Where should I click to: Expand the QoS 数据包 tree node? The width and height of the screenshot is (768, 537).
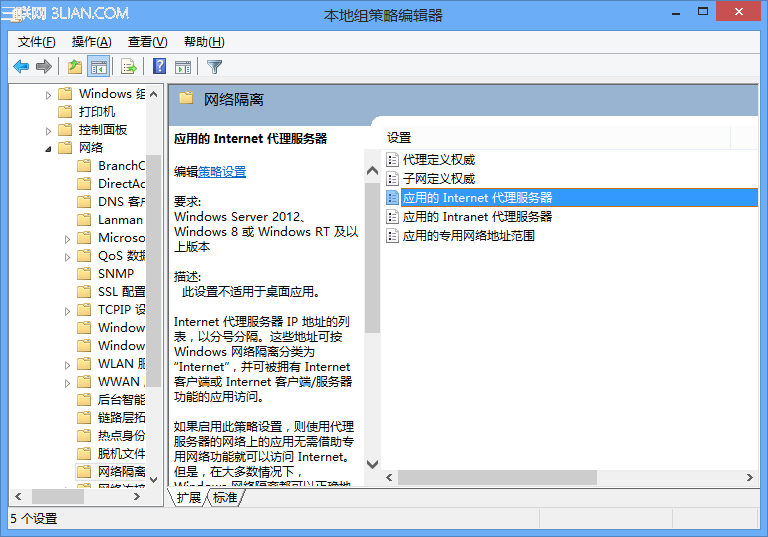tap(67, 257)
